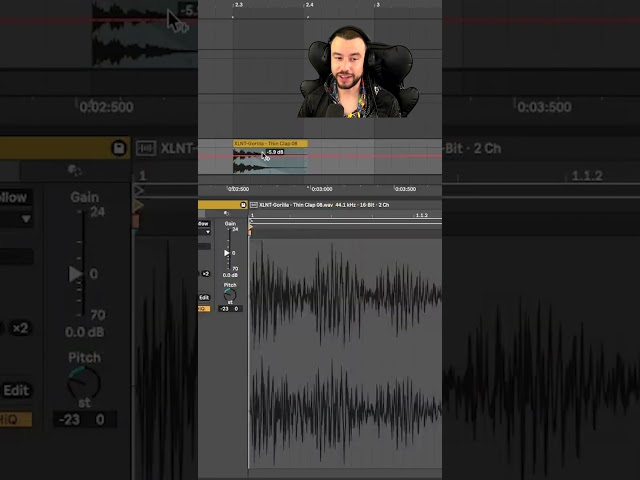
Task: Click the sample file icon beside XLNT-Gorilla filename
Action: (x=254, y=205)
